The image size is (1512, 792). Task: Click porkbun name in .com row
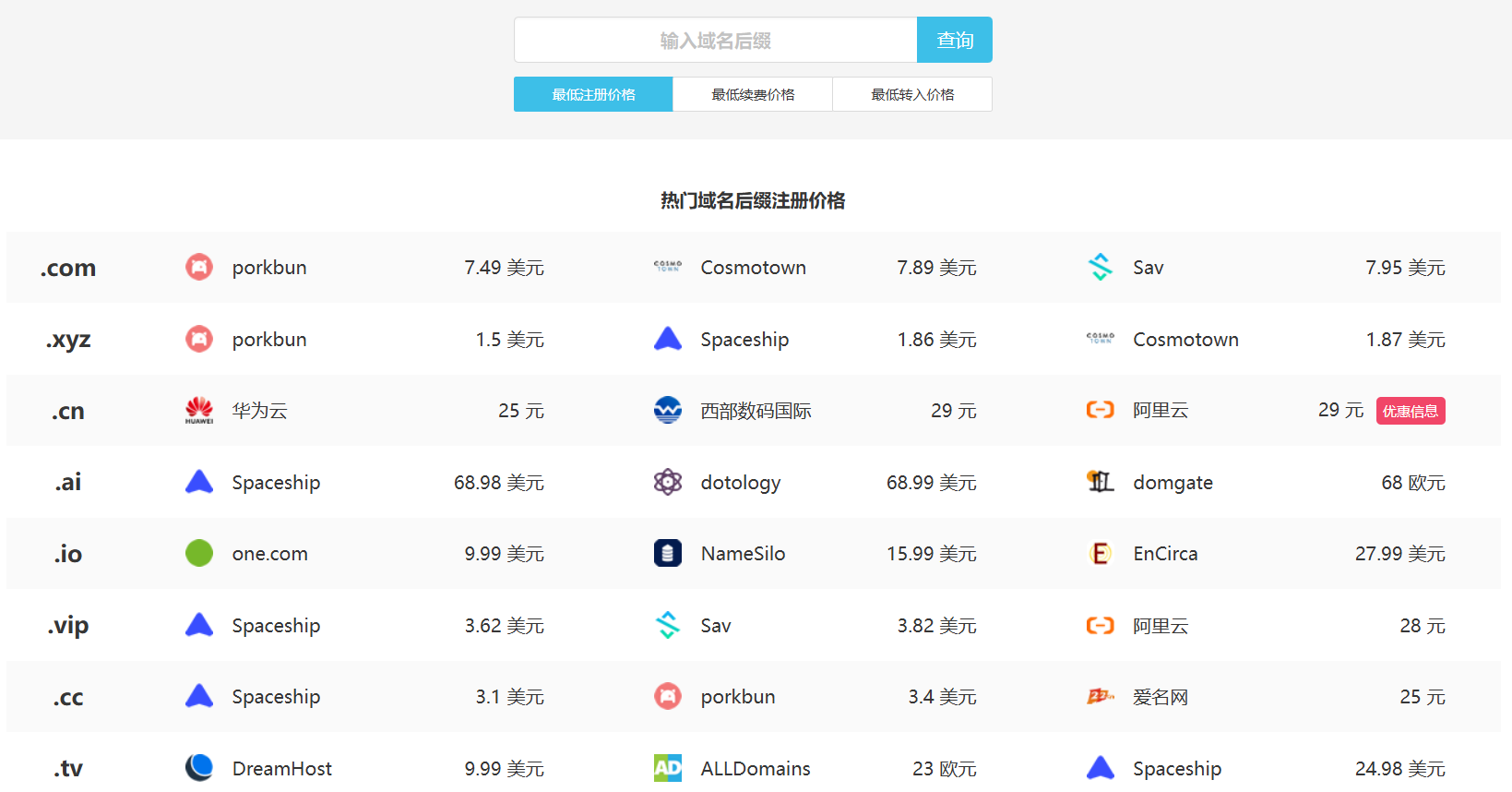pos(269,268)
